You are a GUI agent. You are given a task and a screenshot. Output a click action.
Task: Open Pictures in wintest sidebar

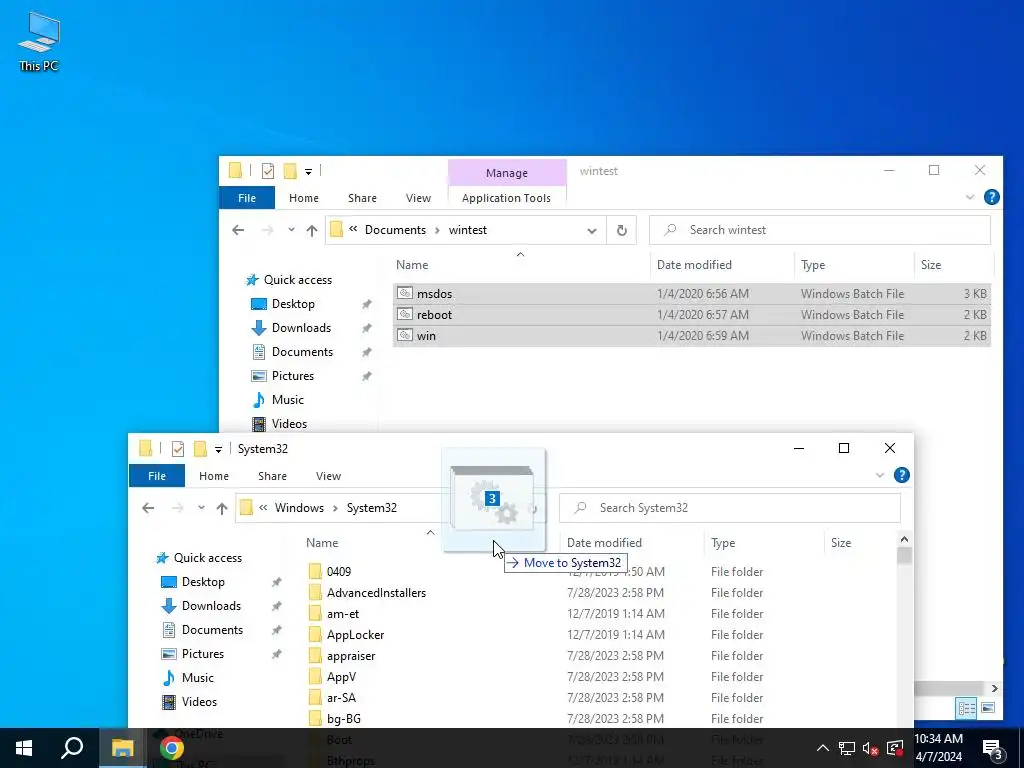coord(293,376)
